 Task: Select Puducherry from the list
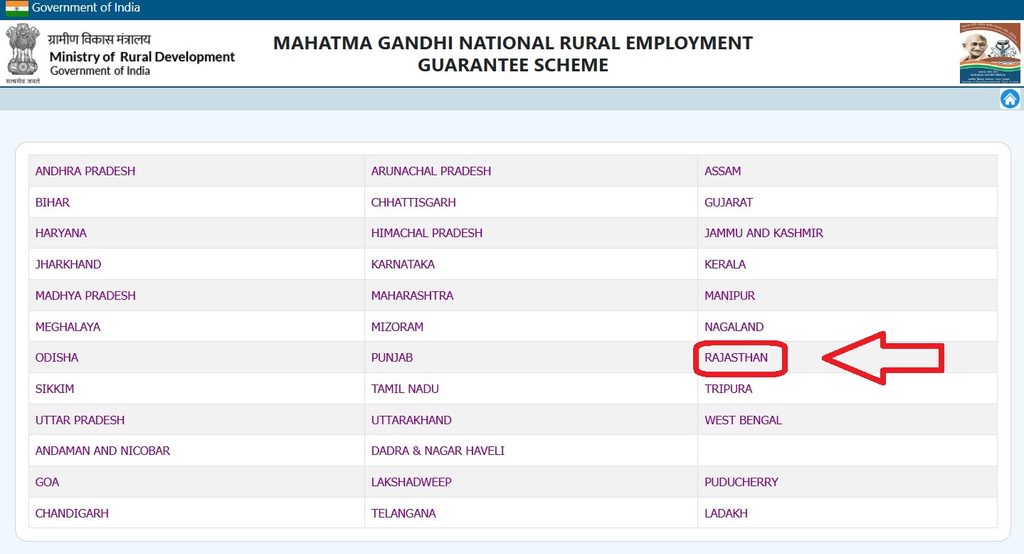pyautogui.click(x=741, y=482)
